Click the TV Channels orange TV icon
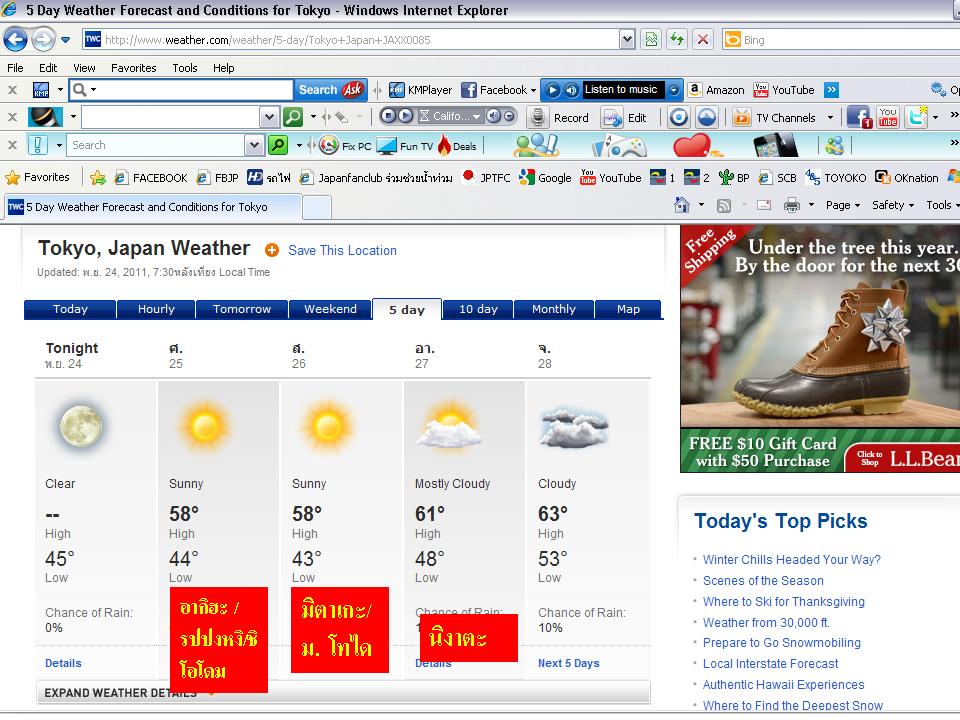Viewport: 960px width, 720px height. 741,117
